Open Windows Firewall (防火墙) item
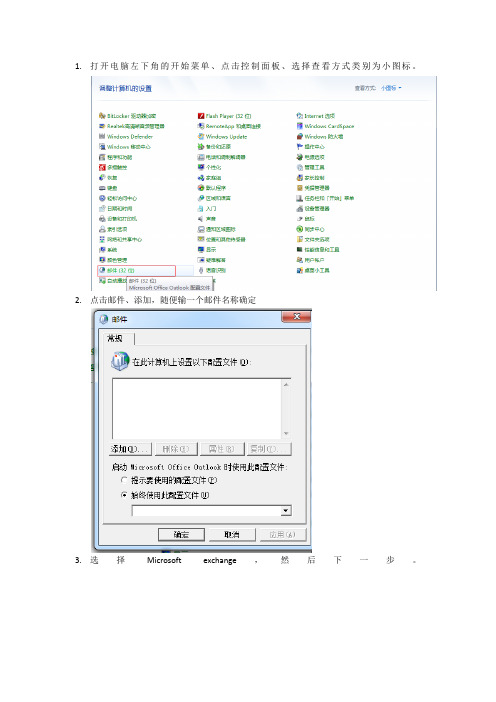The width and height of the screenshot is (496, 702). tap(320, 137)
